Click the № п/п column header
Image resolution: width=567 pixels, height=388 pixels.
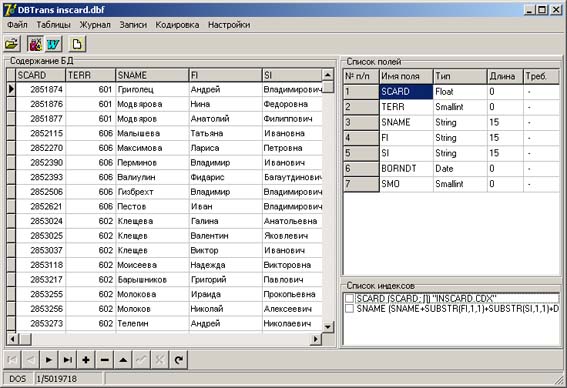[x=361, y=76]
